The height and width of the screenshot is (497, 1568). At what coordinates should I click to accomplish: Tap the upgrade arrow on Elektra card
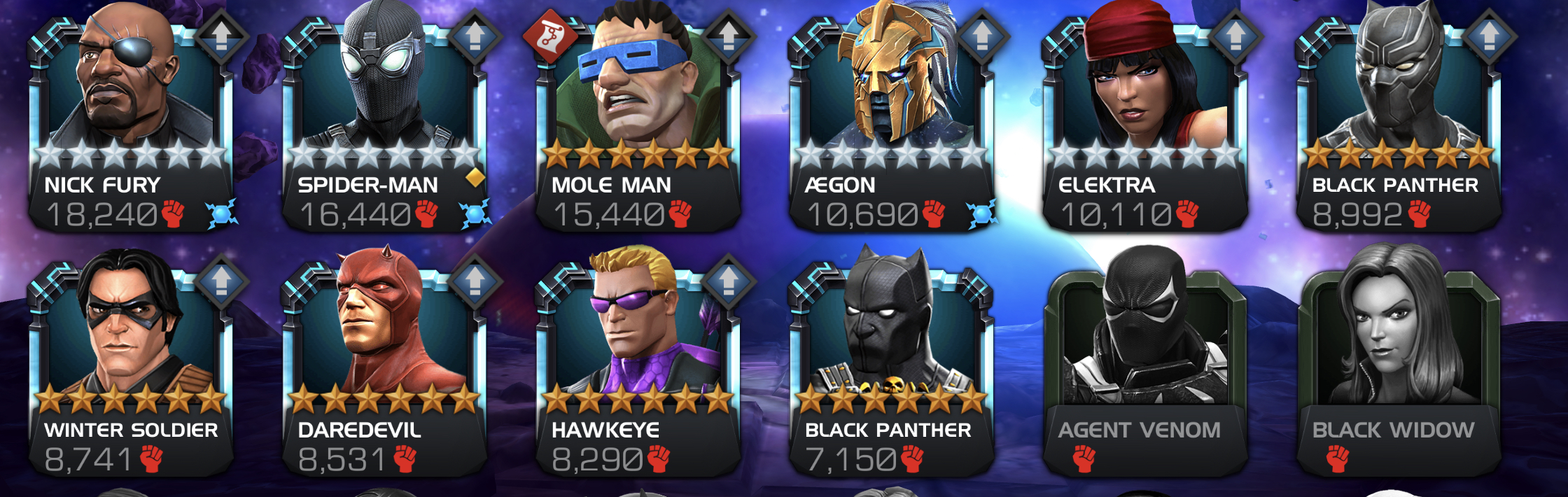click(1235, 36)
